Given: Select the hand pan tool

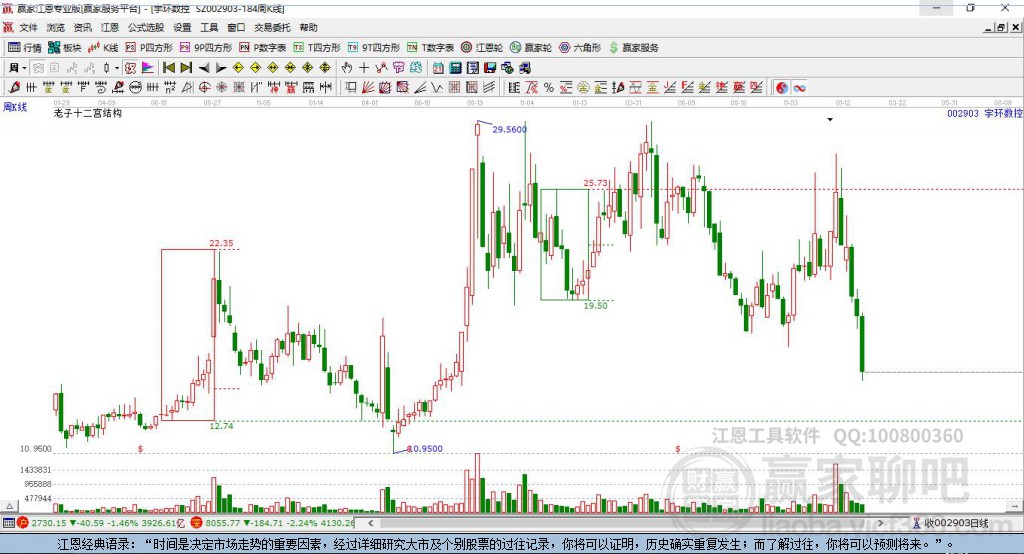Looking at the screenshot, I should point(347,67).
